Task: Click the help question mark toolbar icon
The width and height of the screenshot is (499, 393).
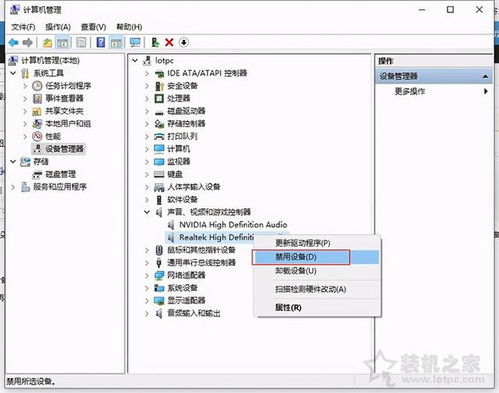Action: pos(101,42)
